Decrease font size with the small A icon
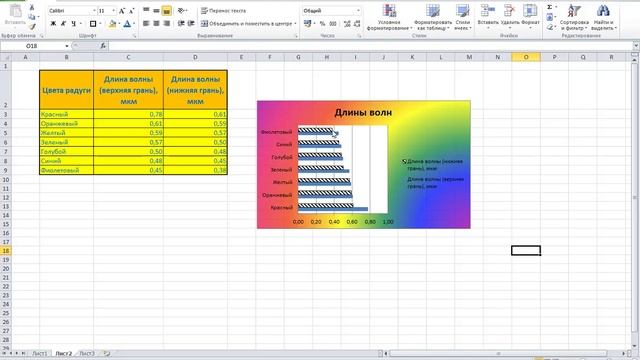The image size is (640, 360). pos(131,11)
